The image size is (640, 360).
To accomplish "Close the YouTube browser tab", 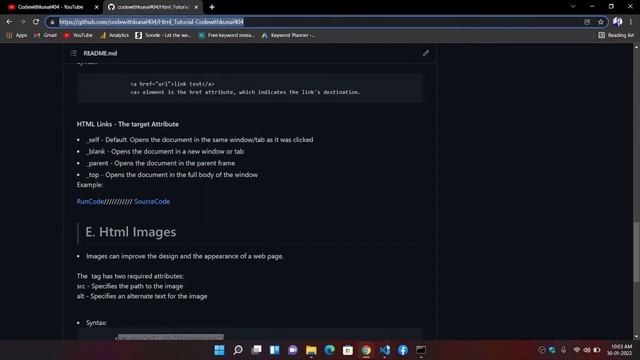I will [96, 7].
